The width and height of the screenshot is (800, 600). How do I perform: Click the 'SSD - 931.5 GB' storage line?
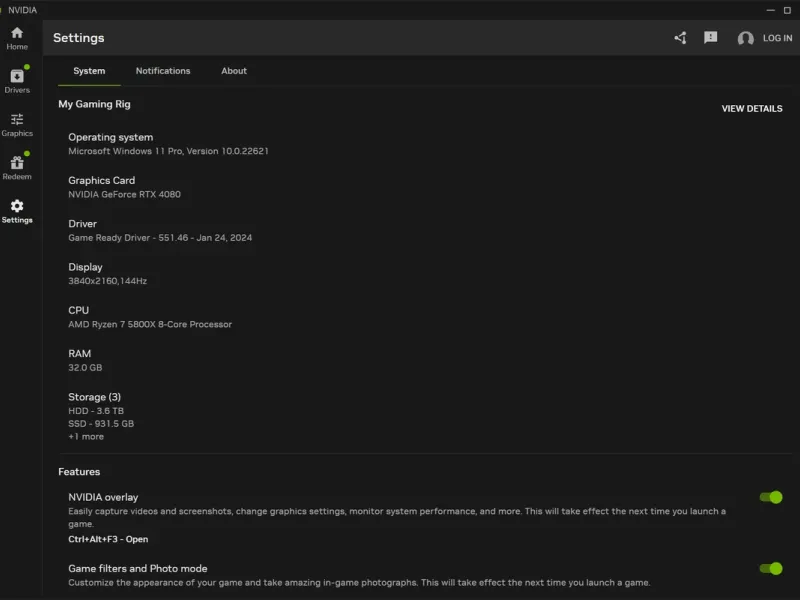(101, 424)
